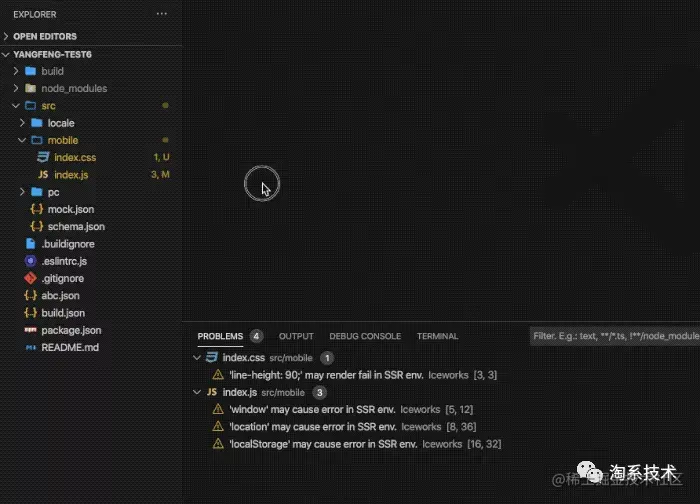Expand the Open Editors section
Viewport: 700px width, 504px height.
point(6,36)
